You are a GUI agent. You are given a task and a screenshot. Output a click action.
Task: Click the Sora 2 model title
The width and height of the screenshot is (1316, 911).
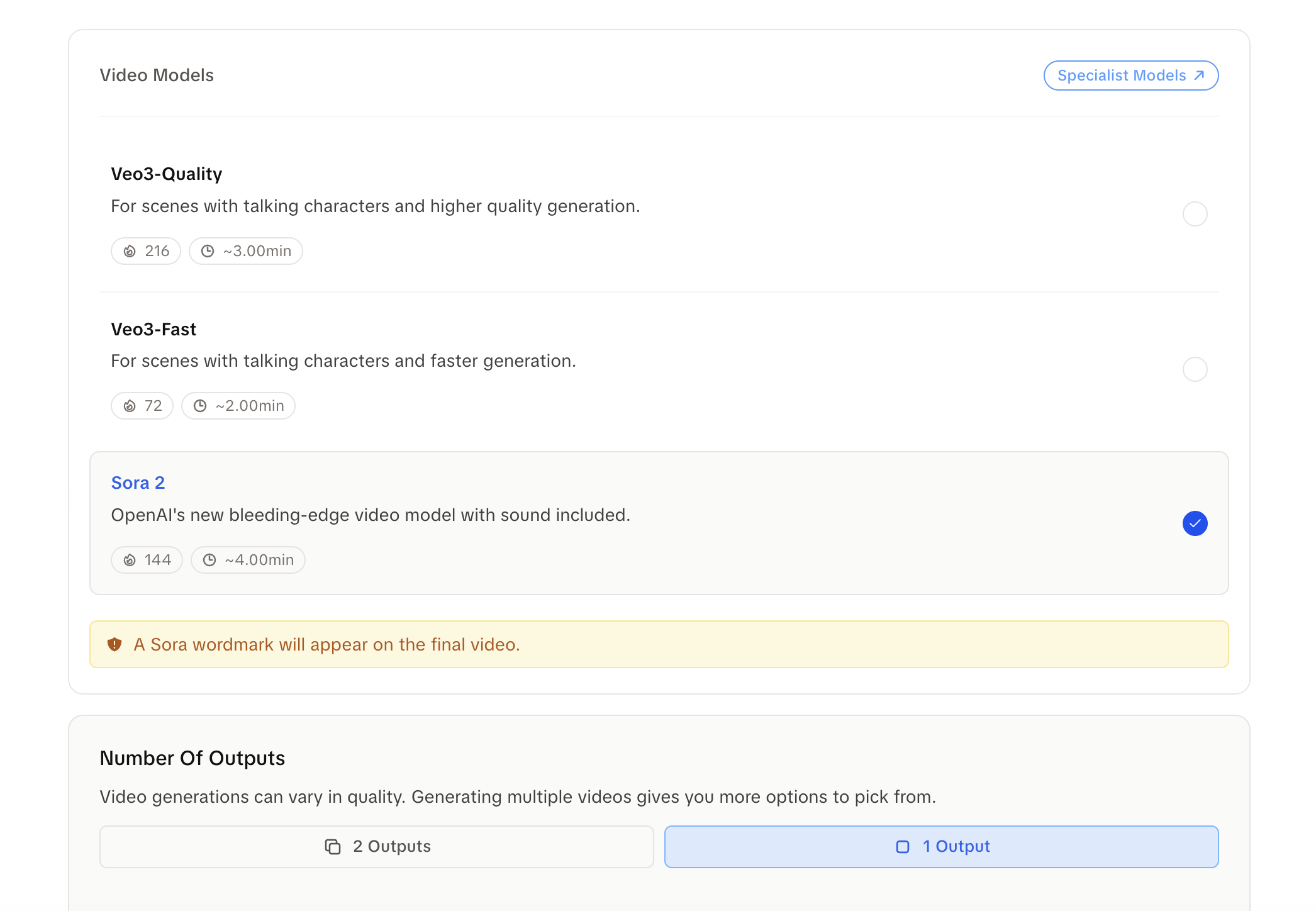pyautogui.click(x=138, y=483)
